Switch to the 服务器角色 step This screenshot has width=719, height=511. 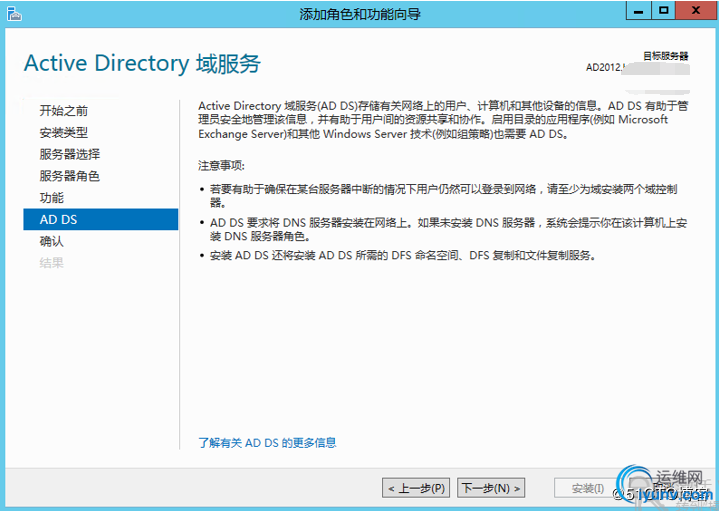(69, 176)
